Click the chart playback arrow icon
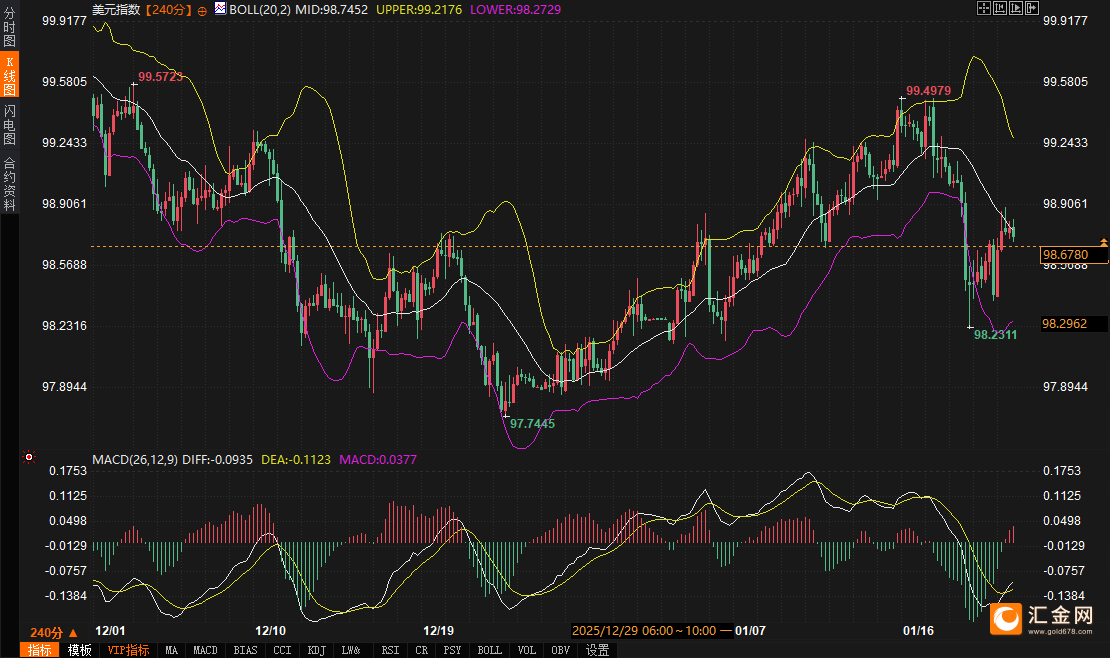The image size is (1110, 658). pos(1015,8)
